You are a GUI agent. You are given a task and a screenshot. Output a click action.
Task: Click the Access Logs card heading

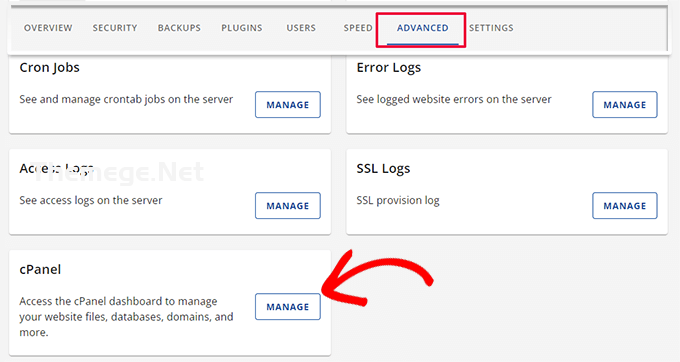point(56,169)
